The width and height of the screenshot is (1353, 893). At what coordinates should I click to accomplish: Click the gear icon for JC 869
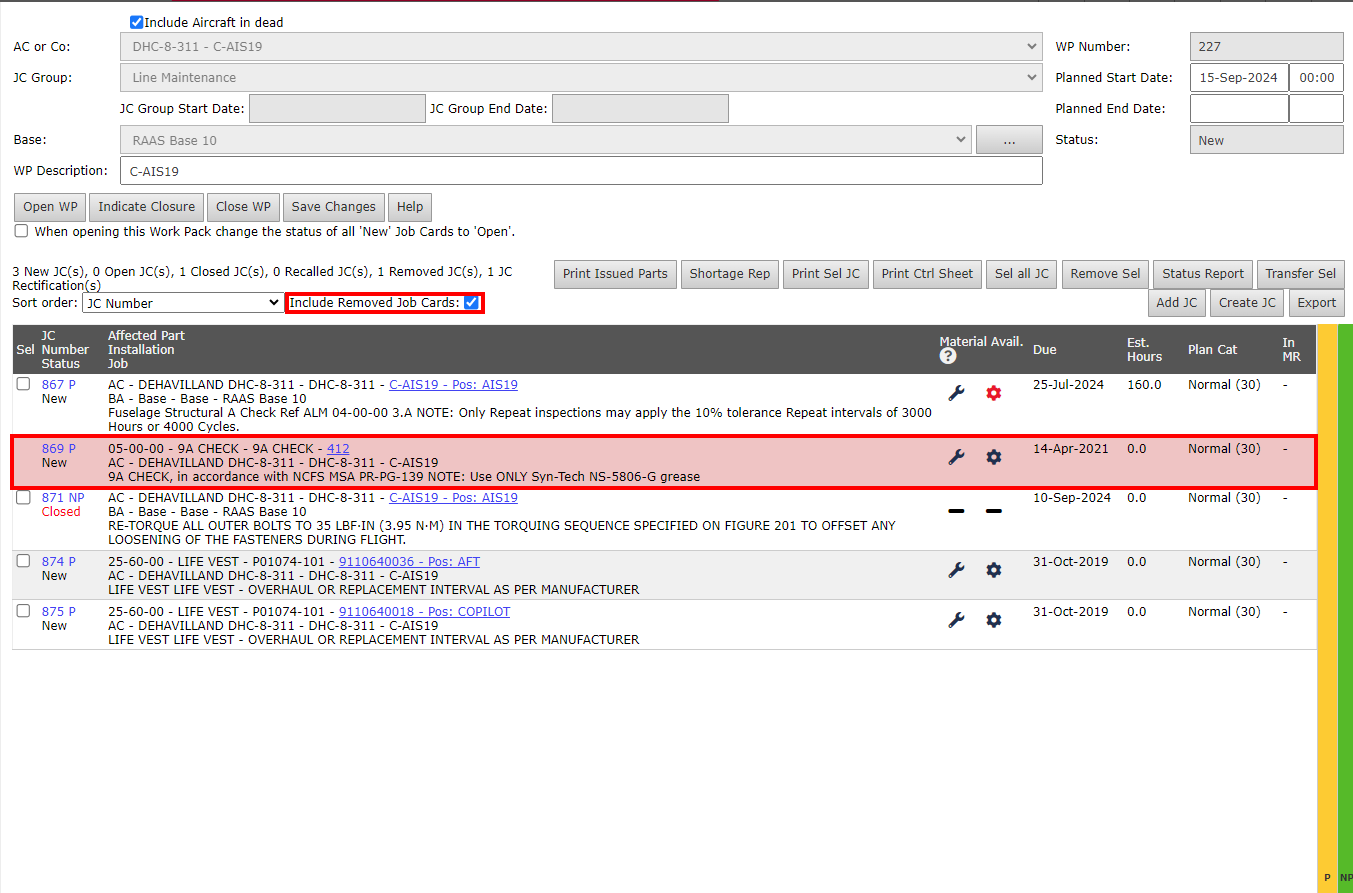coord(993,457)
